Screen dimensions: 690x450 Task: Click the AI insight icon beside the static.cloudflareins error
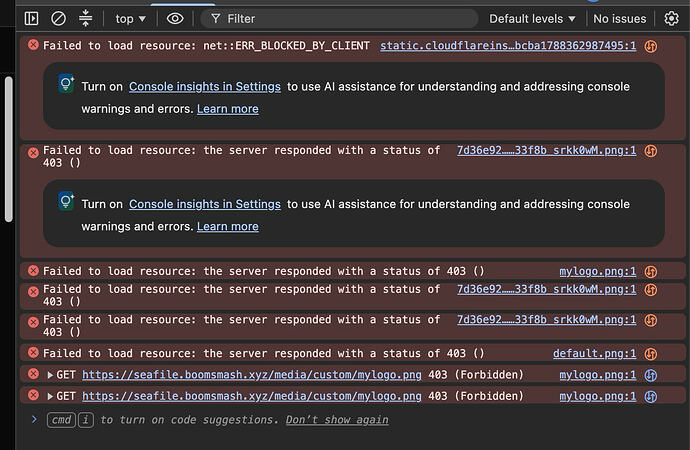[x=651, y=46]
